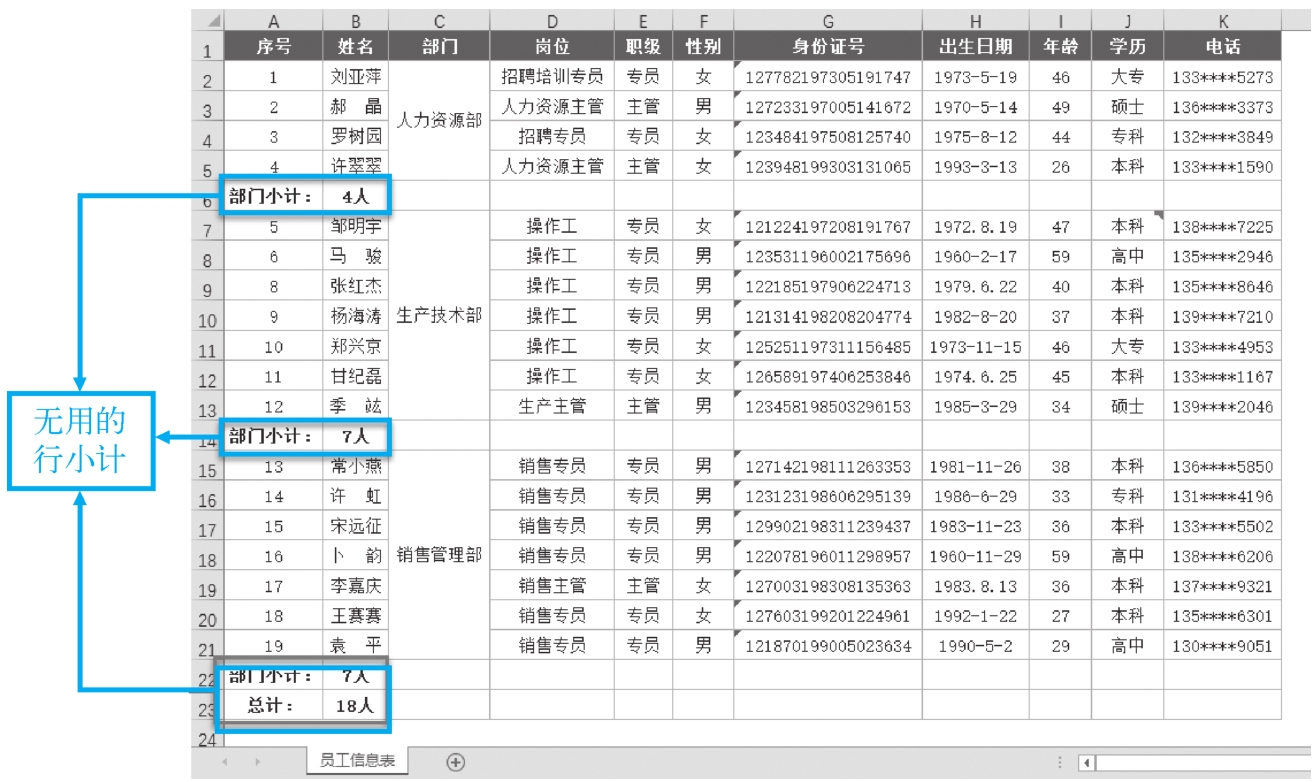Viewport: 1315px width, 782px height.
Task: Select the 18人 total cell
Action: pyautogui.click(x=356, y=706)
